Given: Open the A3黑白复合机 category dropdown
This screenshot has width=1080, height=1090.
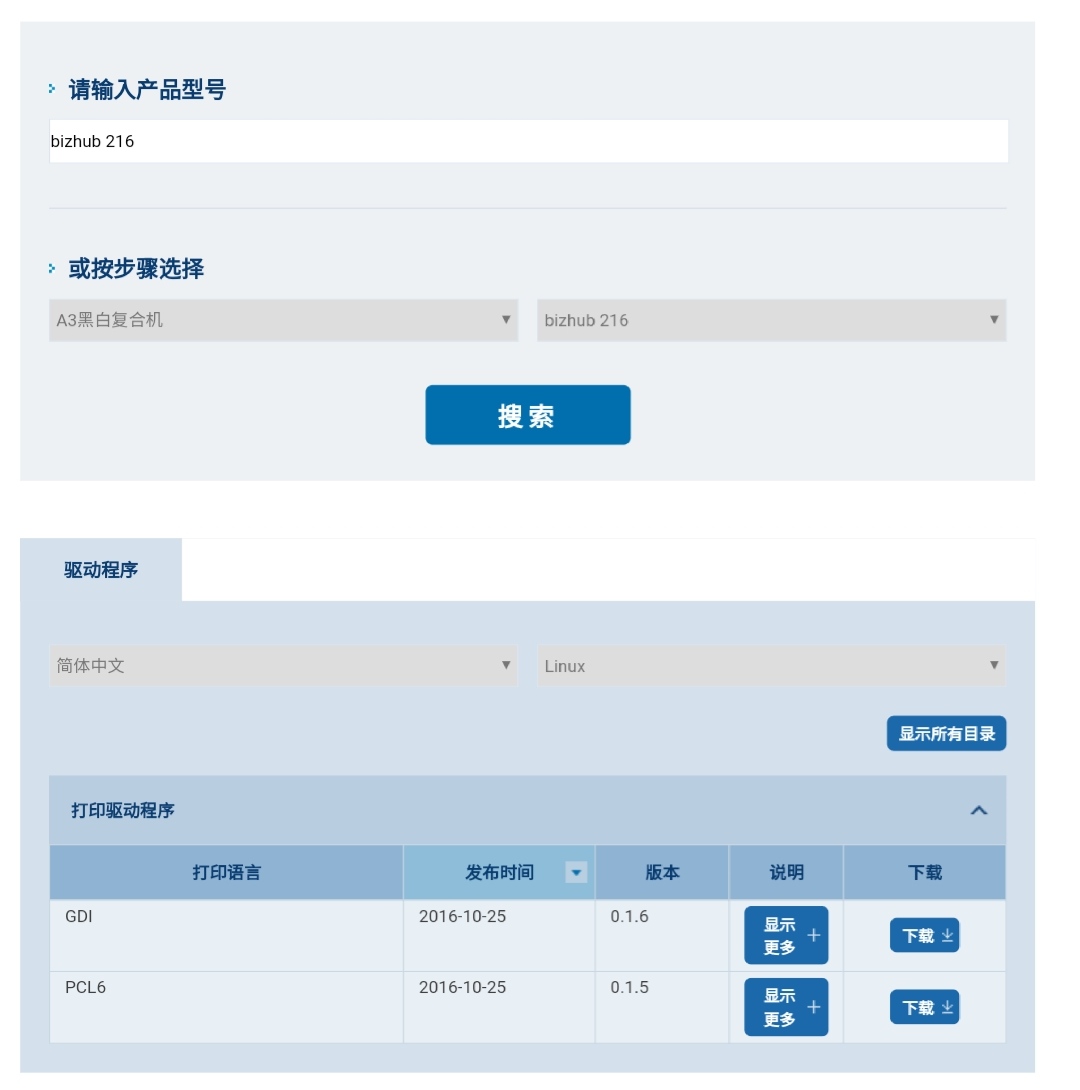Looking at the screenshot, I should (284, 320).
